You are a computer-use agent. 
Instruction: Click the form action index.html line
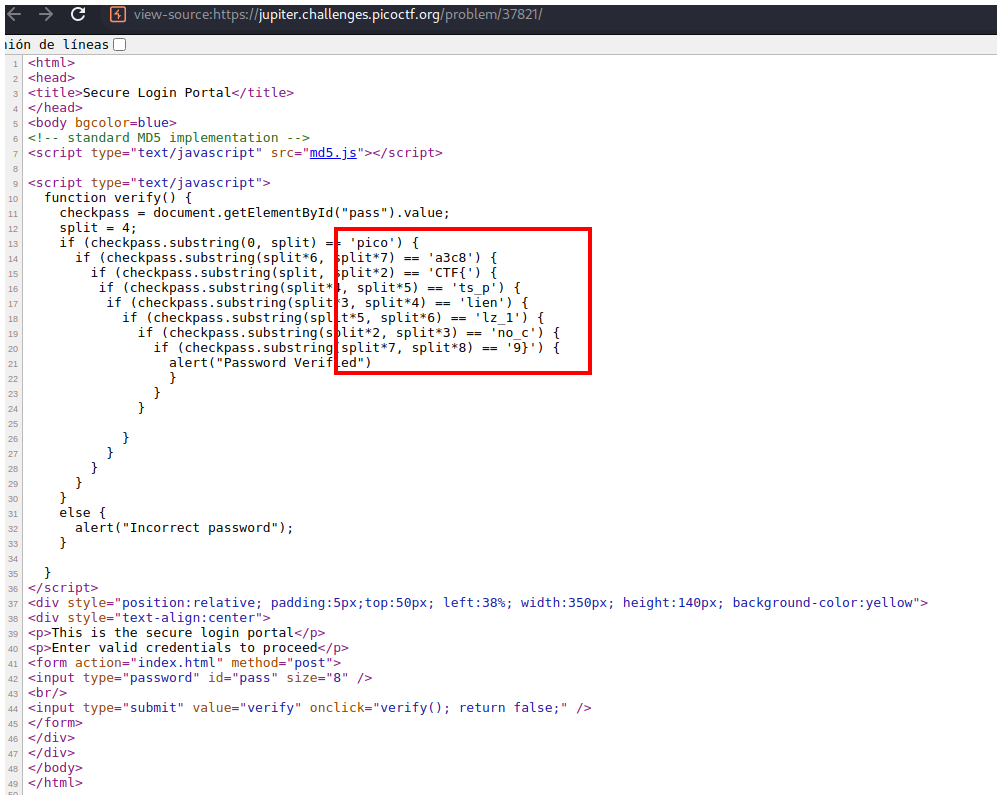coord(185,663)
